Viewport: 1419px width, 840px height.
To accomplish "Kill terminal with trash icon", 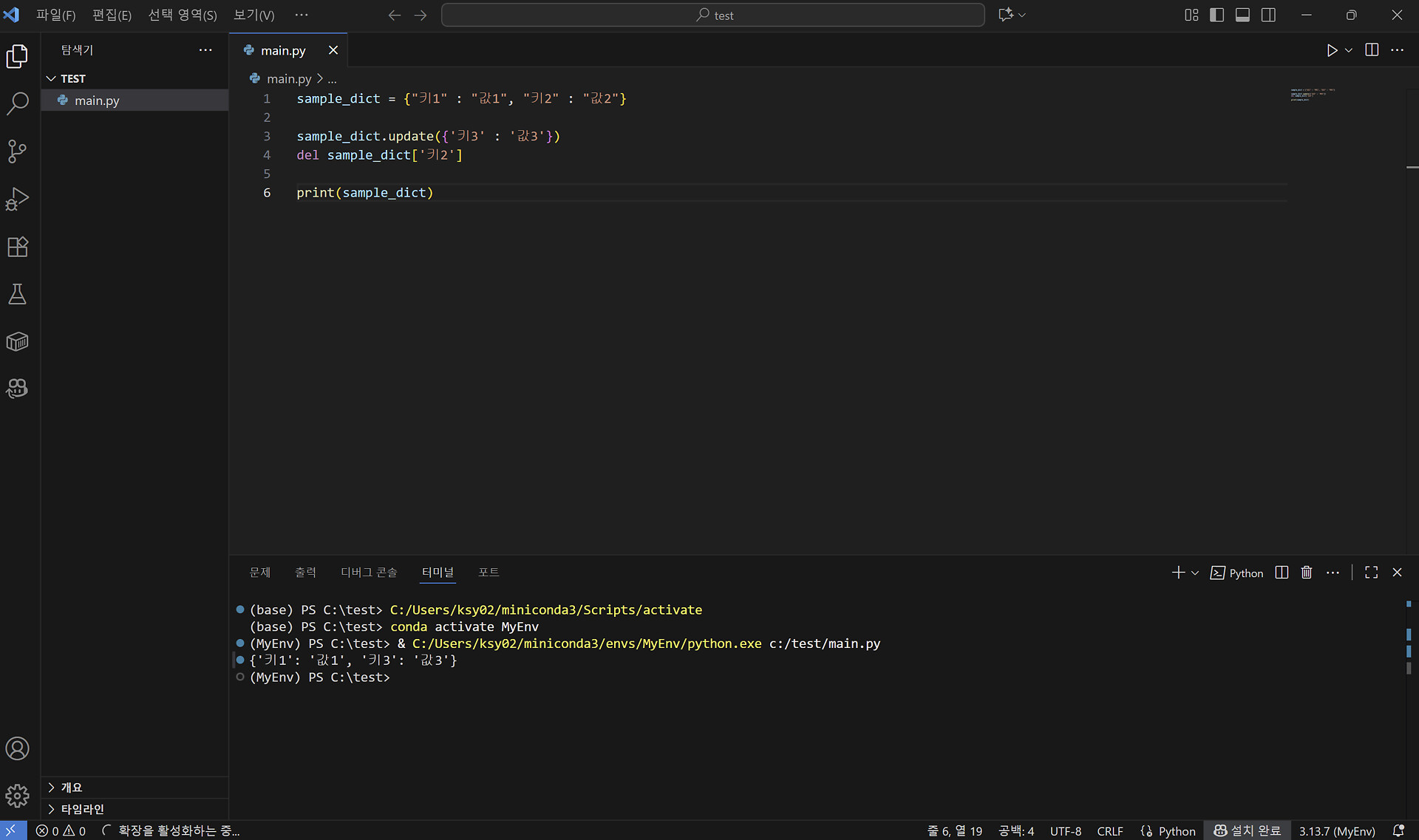I will click(1307, 573).
